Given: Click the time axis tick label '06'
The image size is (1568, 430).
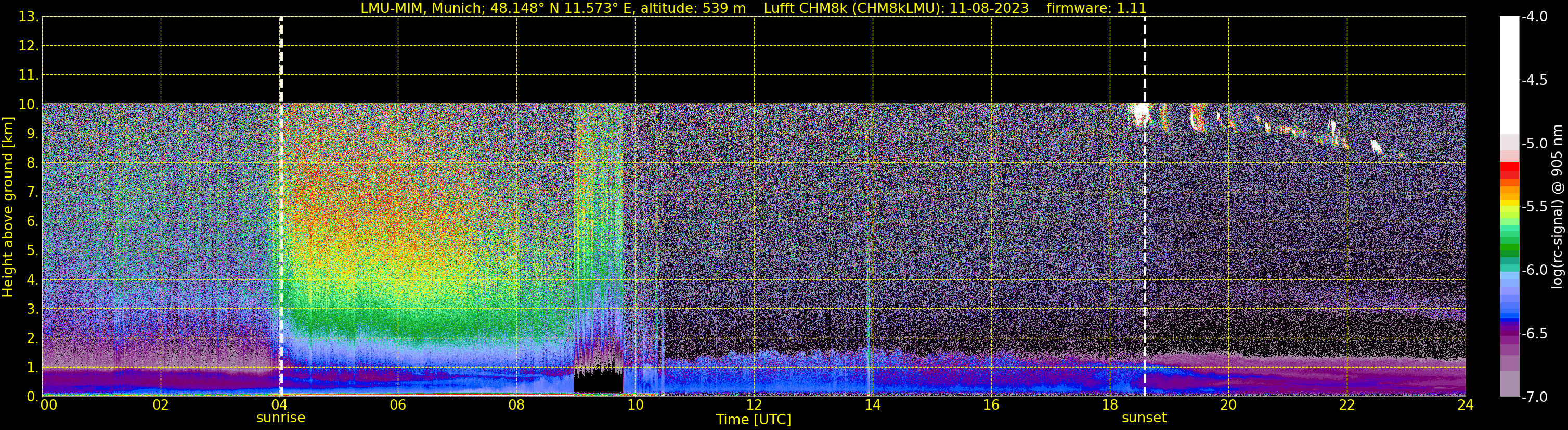Looking at the screenshot, I should pos(398,405).
